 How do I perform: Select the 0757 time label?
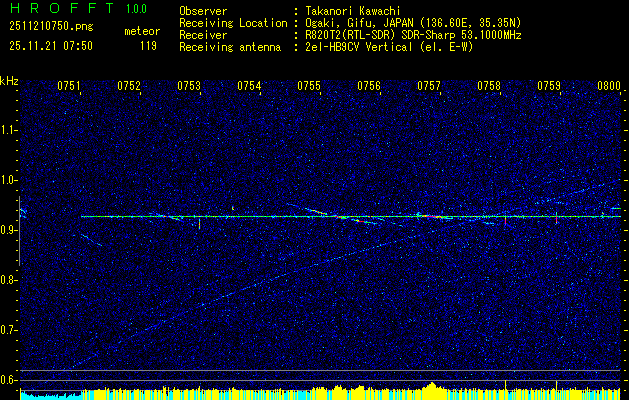coord(429,86)
